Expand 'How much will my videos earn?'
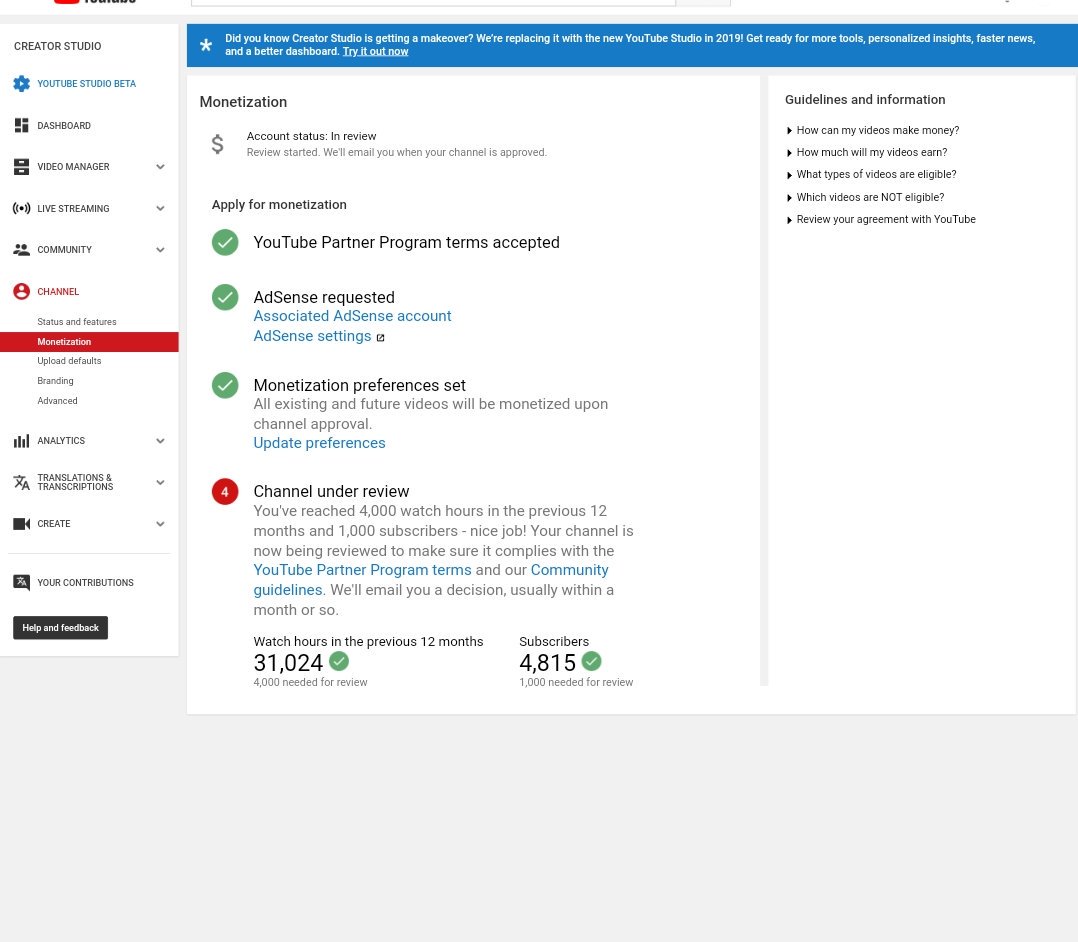Image resolution: width=1078 pixels, height=942 pixels. tap(867, 152)
